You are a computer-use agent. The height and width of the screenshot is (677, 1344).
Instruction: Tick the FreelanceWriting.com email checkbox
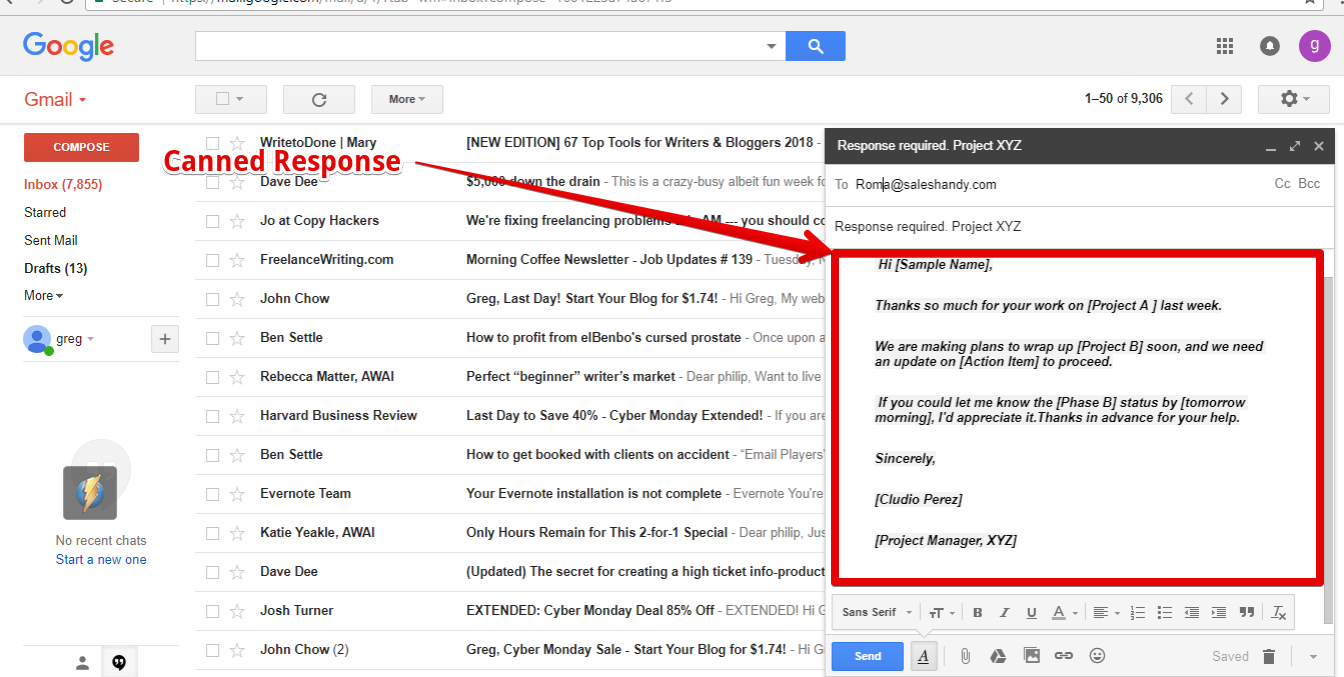(212, 260)
